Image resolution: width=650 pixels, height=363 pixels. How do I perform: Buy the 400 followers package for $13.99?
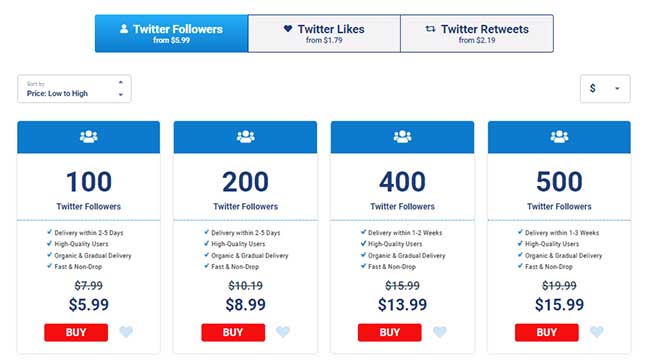[390, 332]
